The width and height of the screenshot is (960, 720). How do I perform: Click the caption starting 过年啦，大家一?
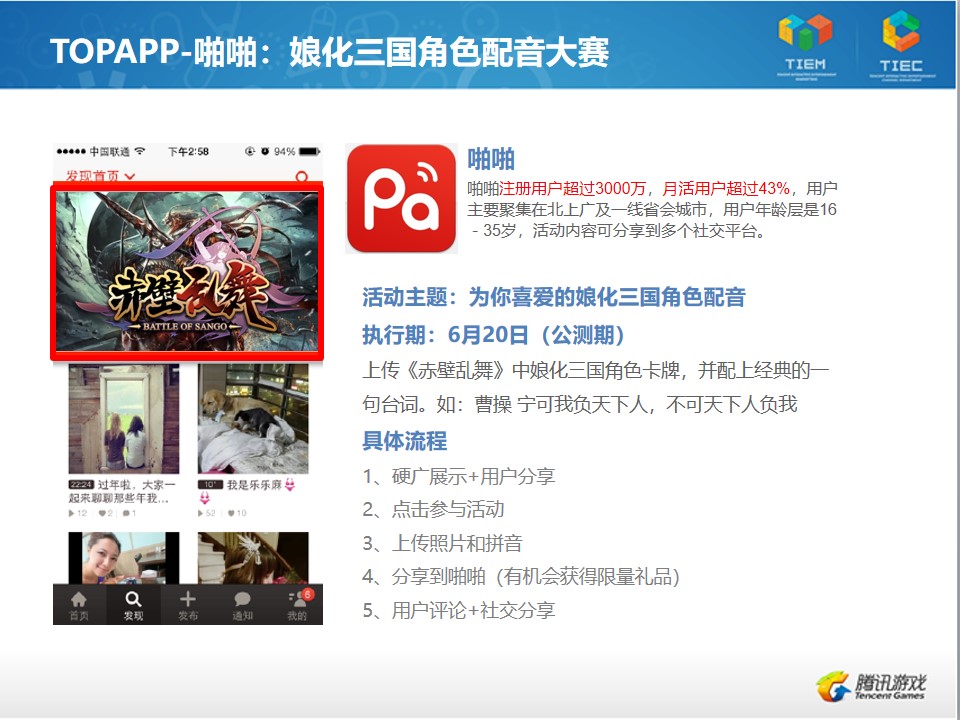pyautogui.click(x=122, y=491)
